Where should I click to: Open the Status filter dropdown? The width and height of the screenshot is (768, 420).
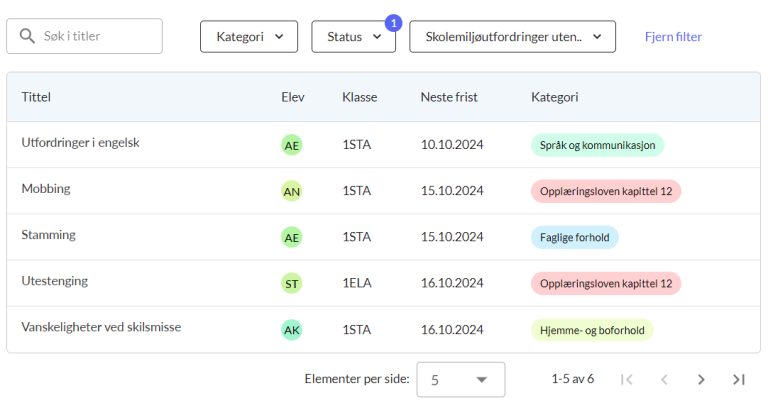coord(353,37)
